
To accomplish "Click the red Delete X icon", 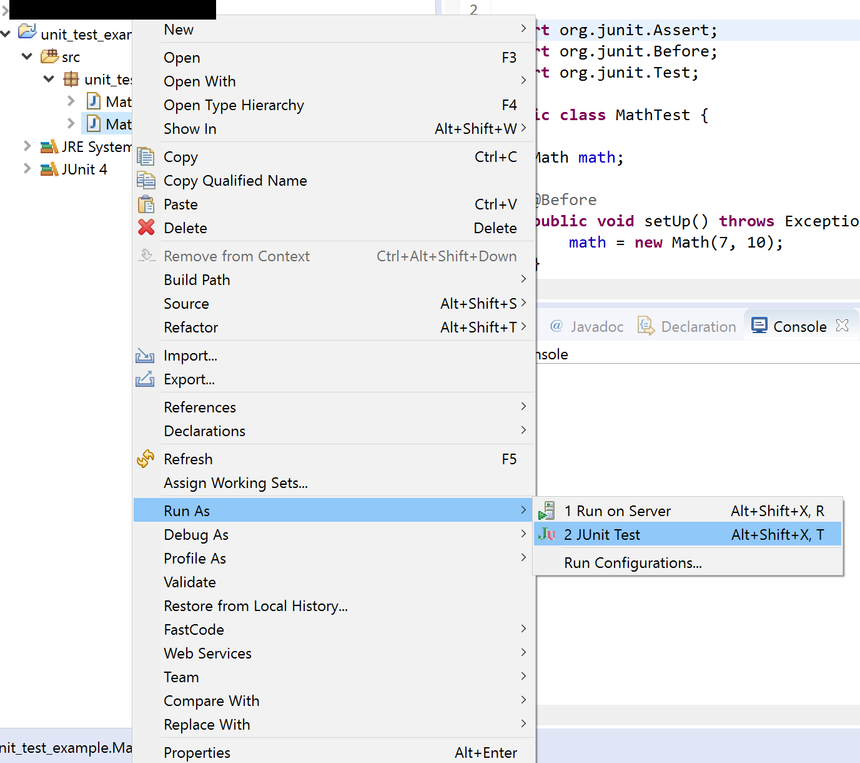I will (x=146, y=228).
